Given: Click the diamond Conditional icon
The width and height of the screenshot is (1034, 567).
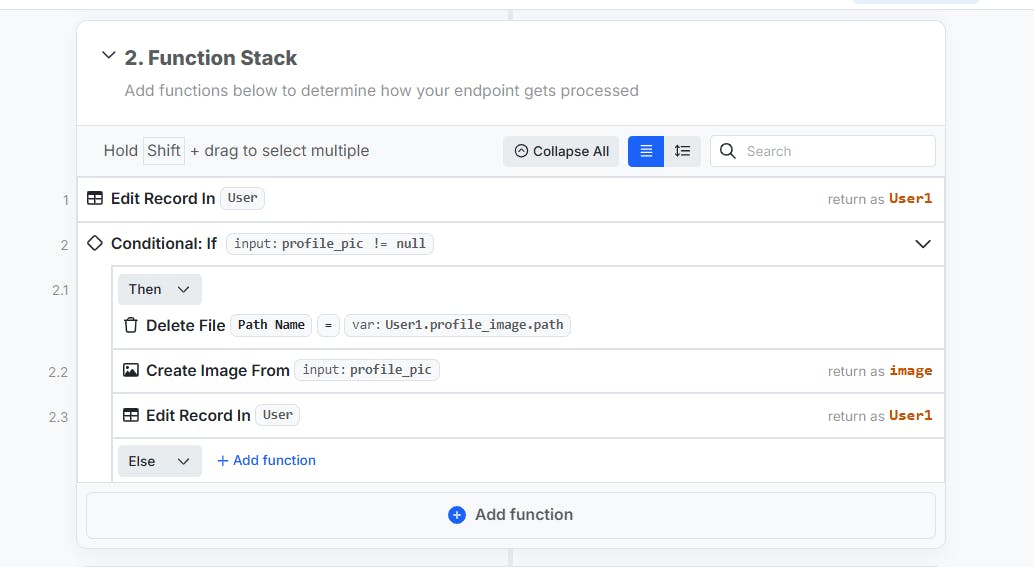Looking at the screenshot, I should click(95, 243).
